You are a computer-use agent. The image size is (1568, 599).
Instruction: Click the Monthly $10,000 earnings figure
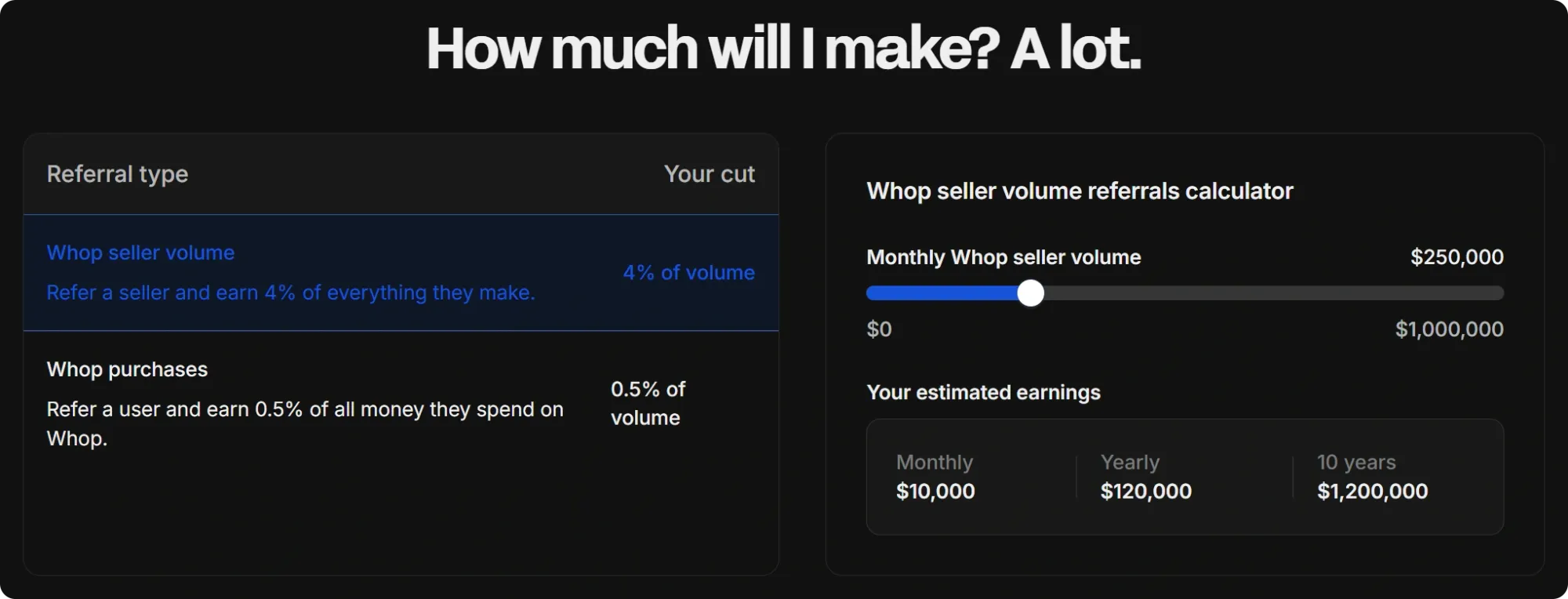pos(935,492)
